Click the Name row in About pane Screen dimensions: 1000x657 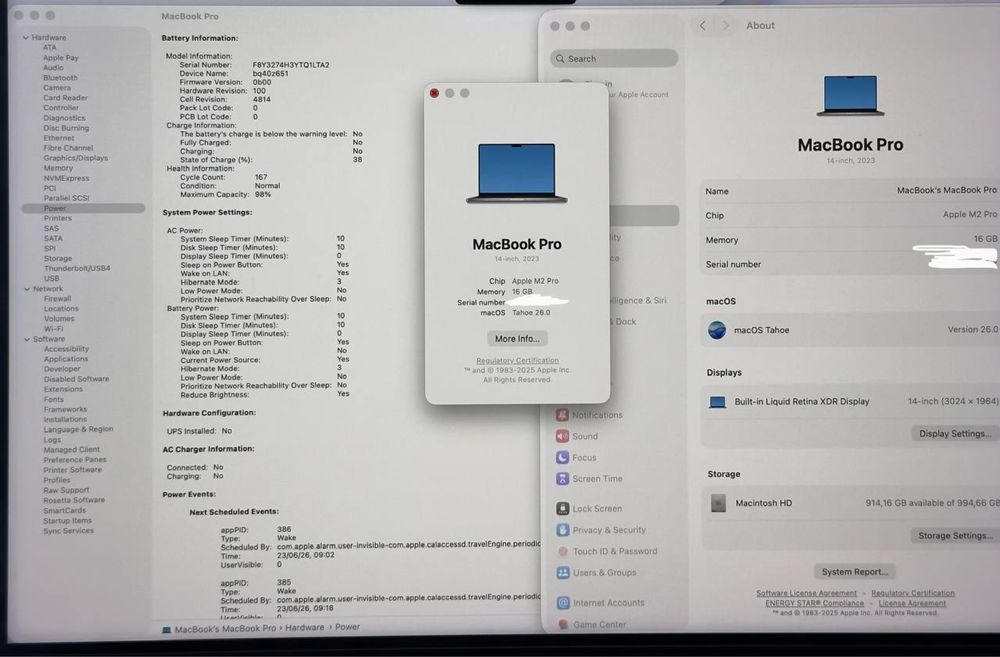(850, 191)
